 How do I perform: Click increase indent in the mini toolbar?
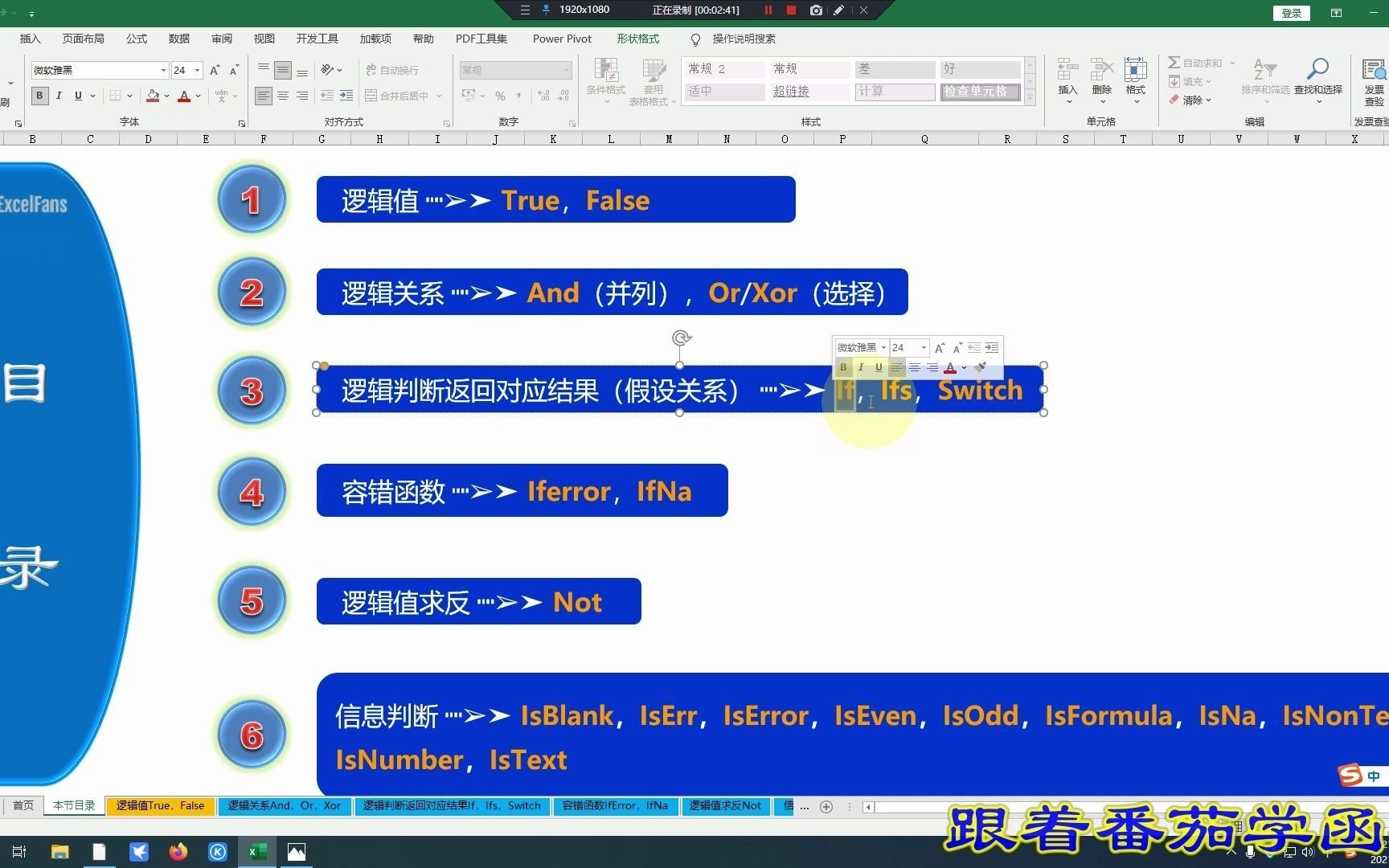(992, 348)
